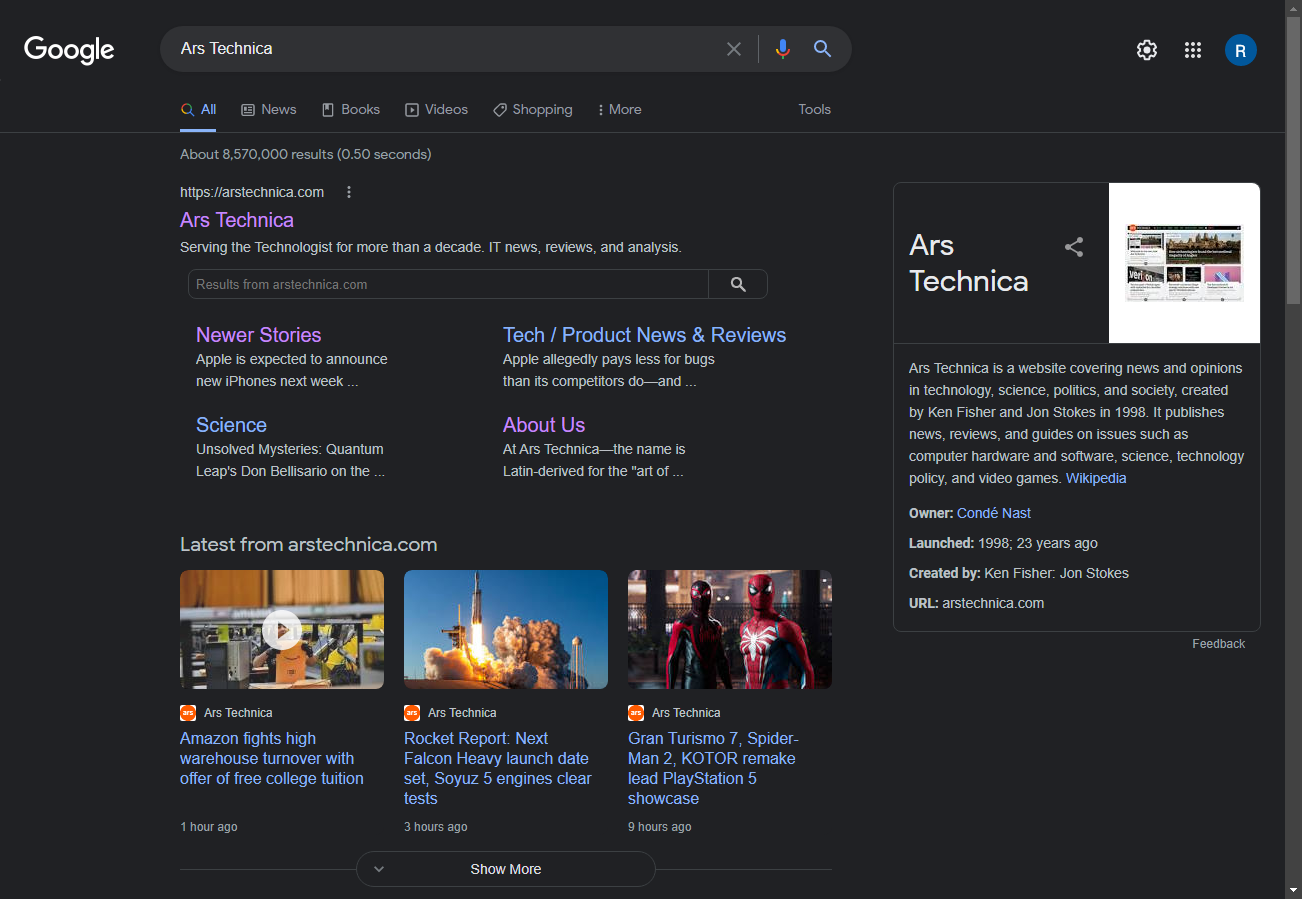Open the three-dot menu beside arstechnica.com URL
The height and width of the screenshot is (899, 1302).
[349, 192]
